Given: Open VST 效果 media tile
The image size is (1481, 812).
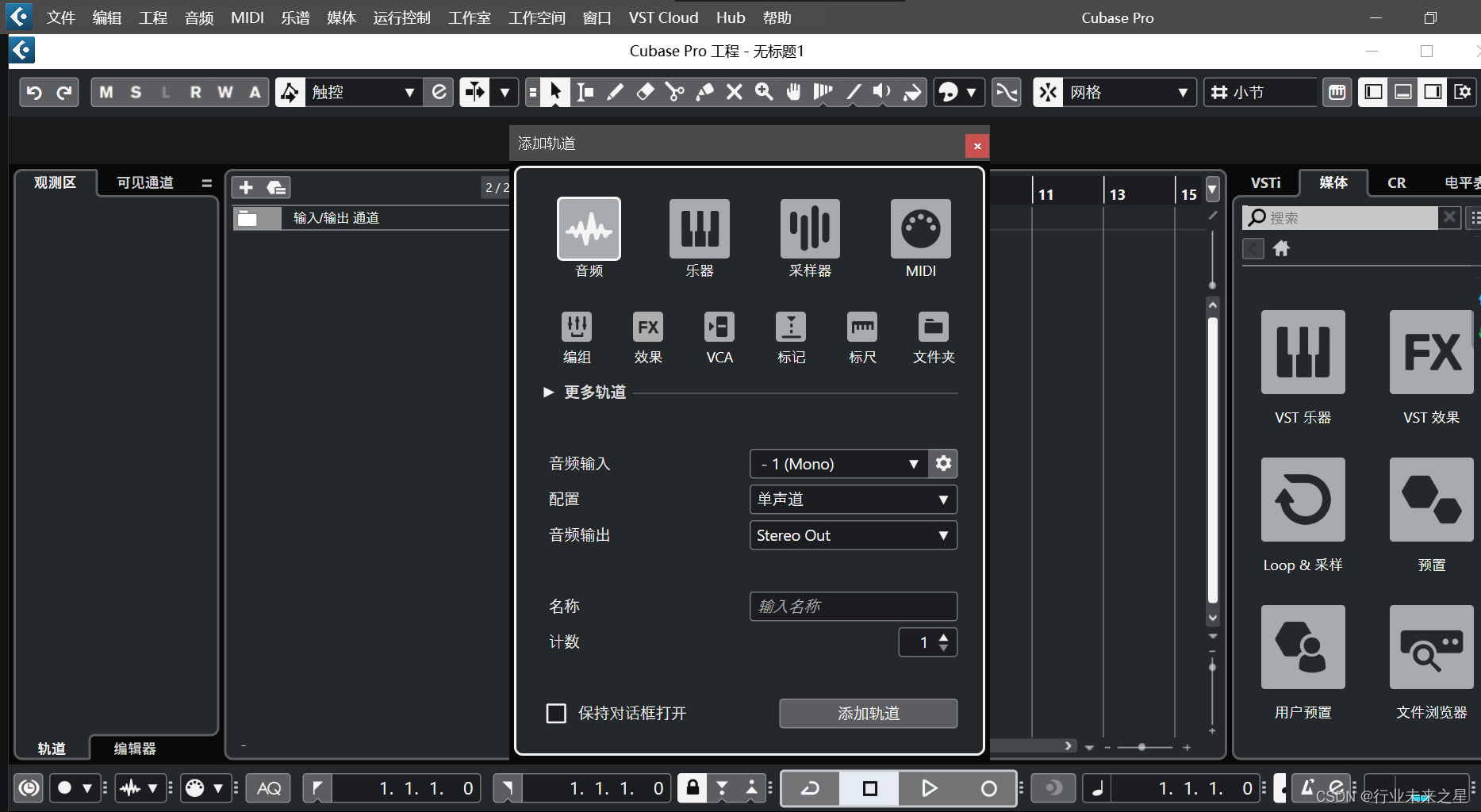Looking at the screenshot, I should coord(1431,352).
